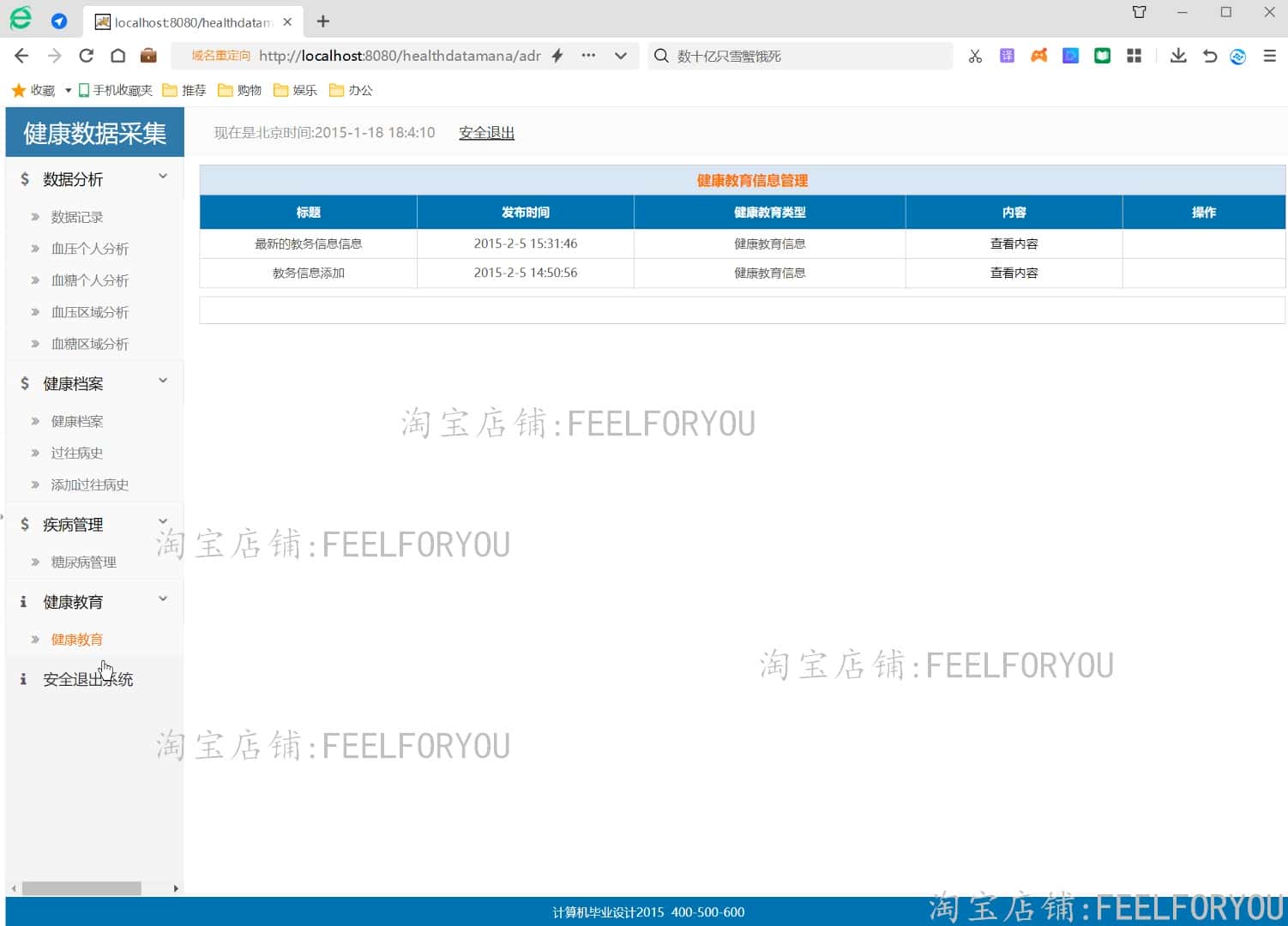Click the 教务信息添加 title cell
Viewport: 1288px width, 926px height.
tap(309, 273)
